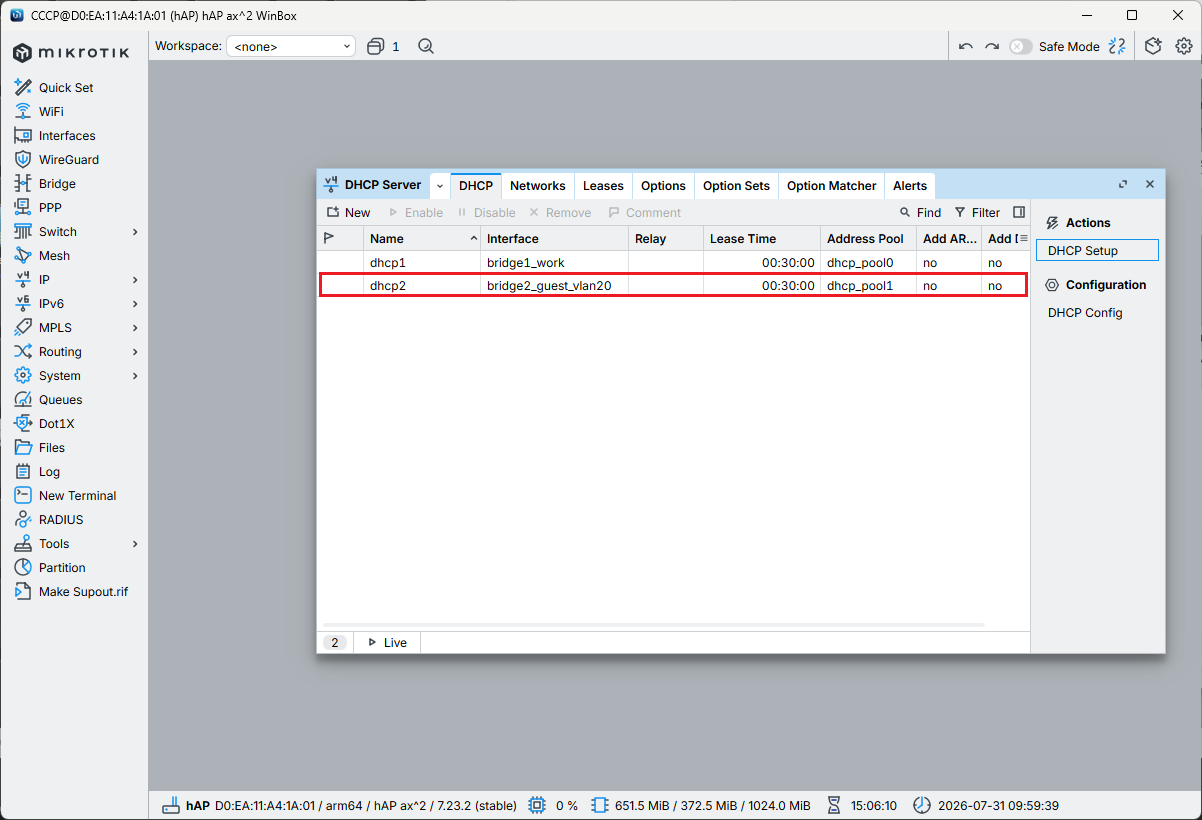The image size is (1202, 820).
Task: Switch to the Option Sets tab
Action: pos(736,185)
